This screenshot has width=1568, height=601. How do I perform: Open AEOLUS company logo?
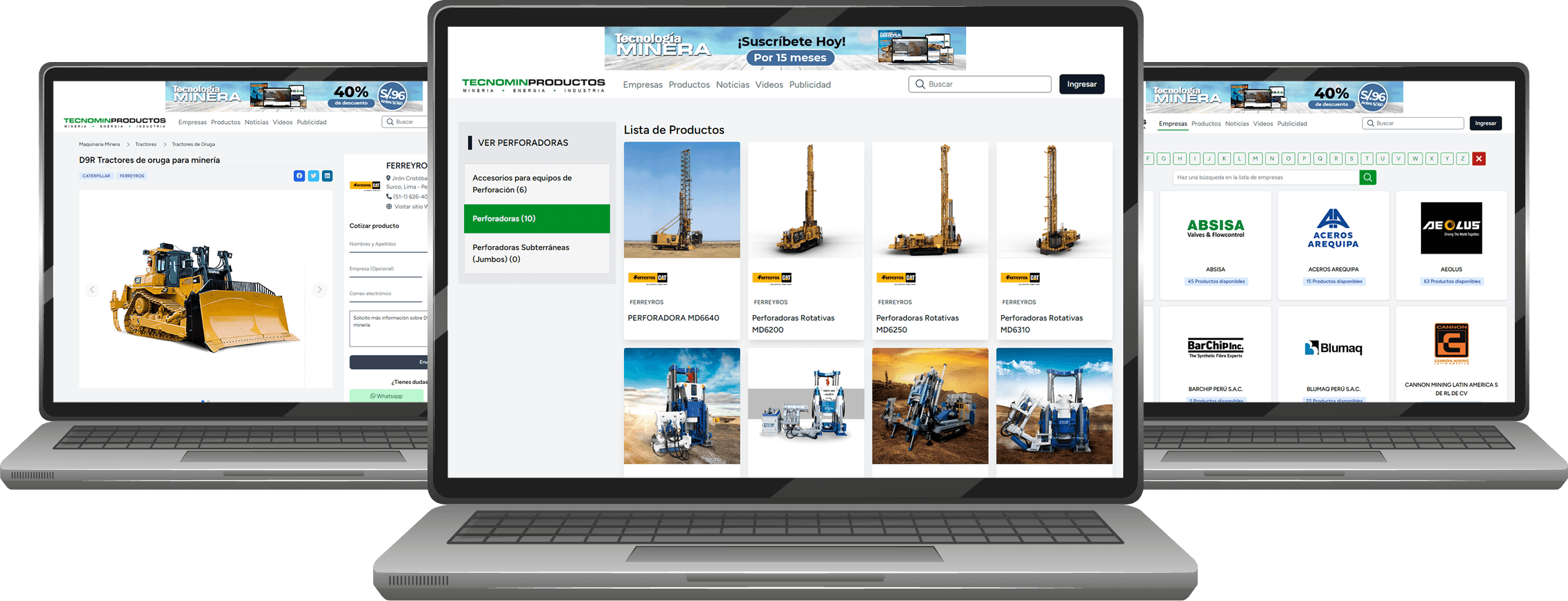click(1451, 228)
